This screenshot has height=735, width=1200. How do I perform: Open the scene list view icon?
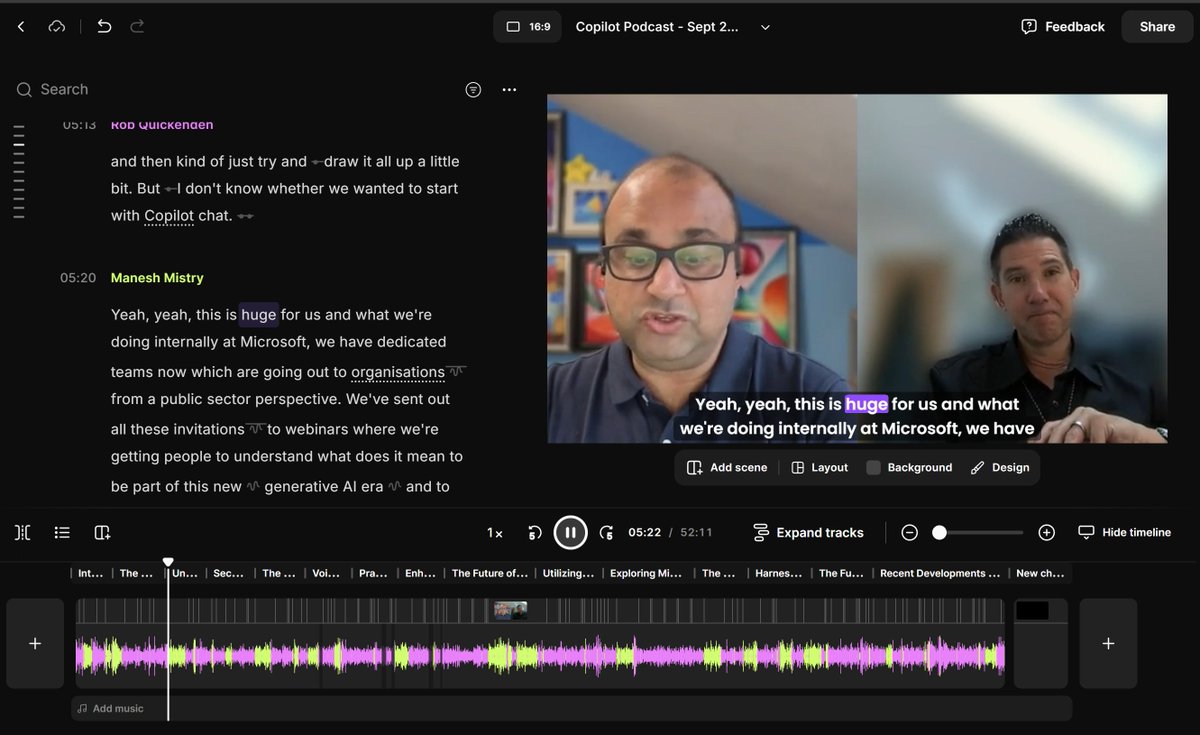click(62, 532)
